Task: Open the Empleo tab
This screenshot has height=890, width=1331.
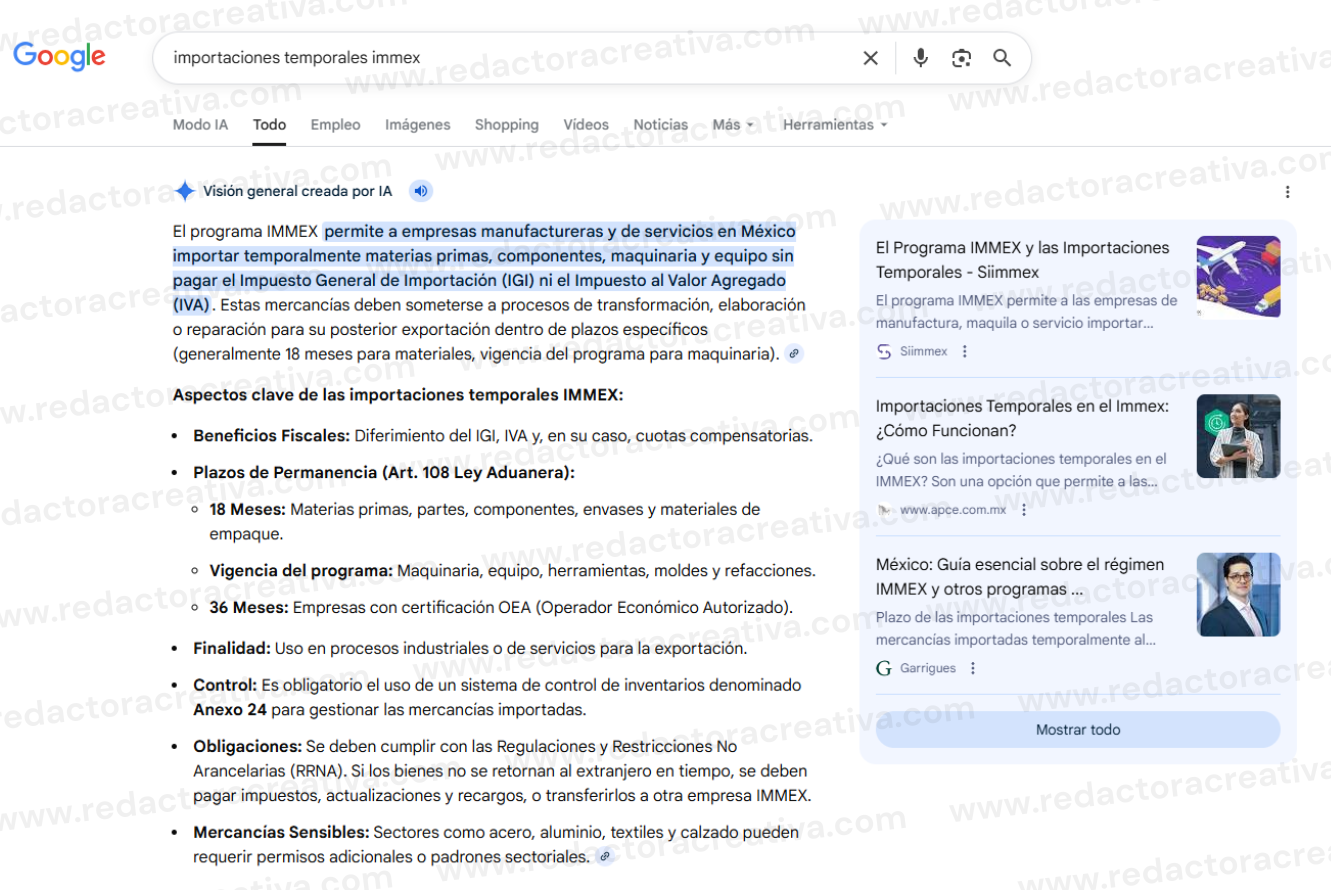Action: coord(335,125)
